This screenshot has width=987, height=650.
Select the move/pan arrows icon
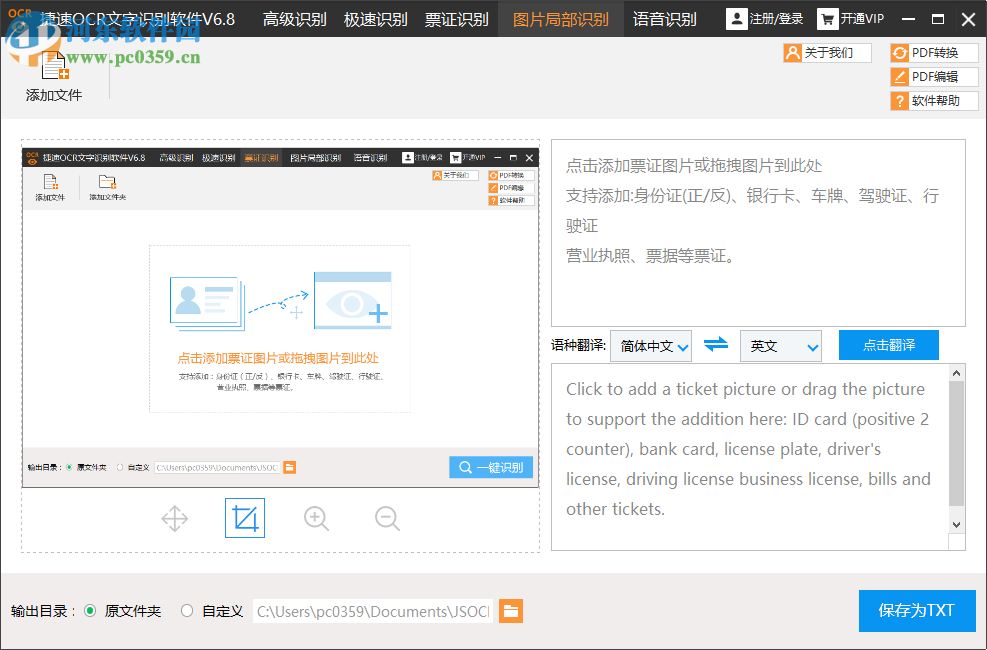pos(174,518)
